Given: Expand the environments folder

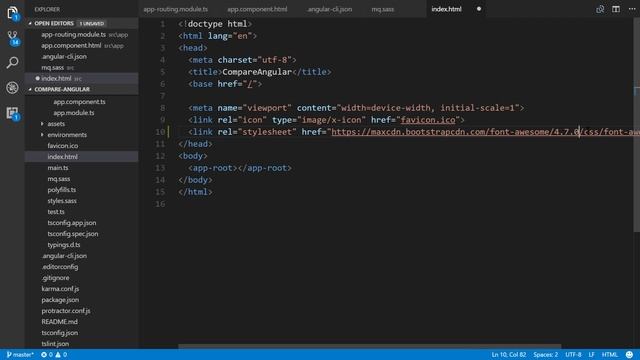Looking at the screenshot, I should point(42,135).
